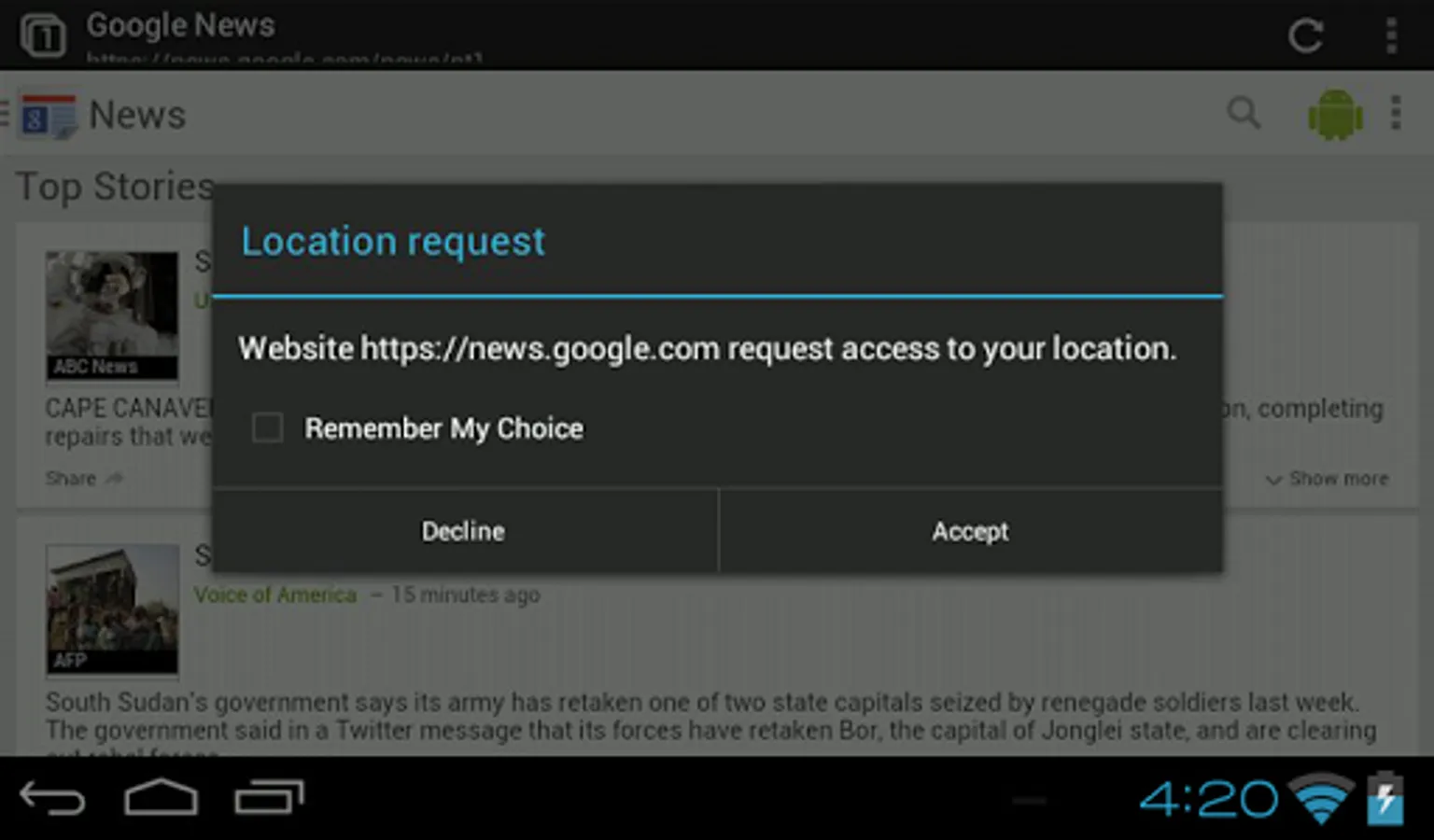Open the AFP story thumbnail
The image size is (1434, 840).
point(112,609)
